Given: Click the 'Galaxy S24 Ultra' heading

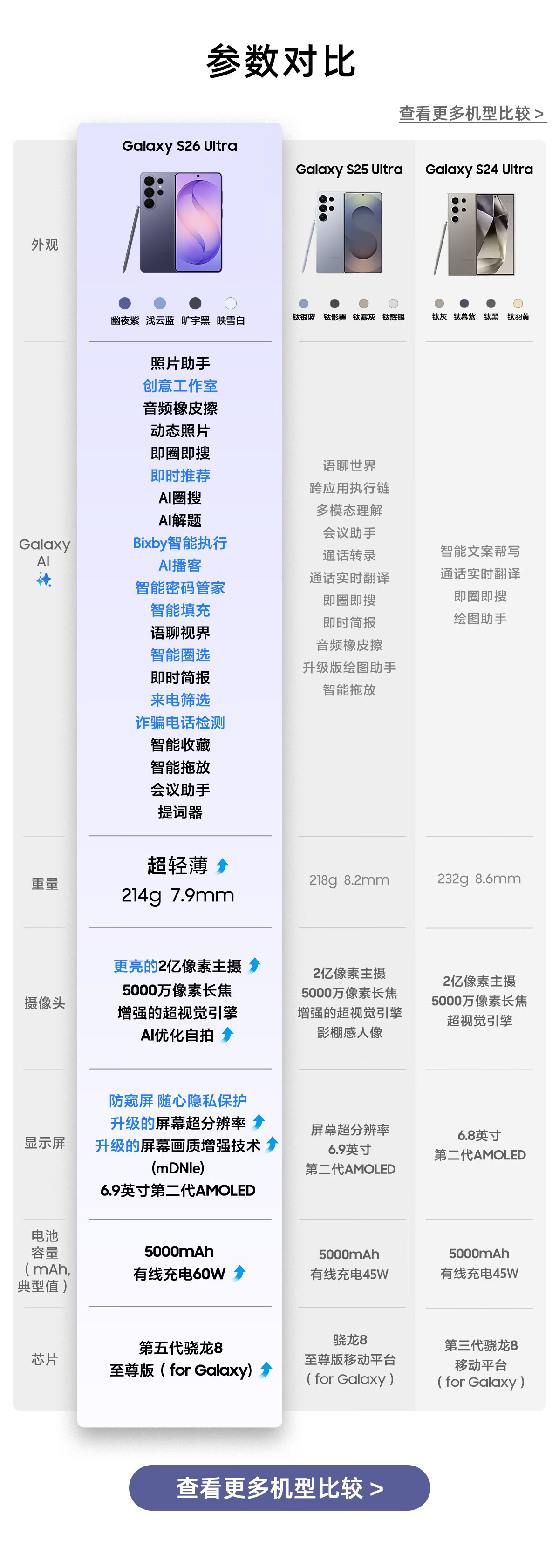Looking at the screenshot, I should point(479,170).
